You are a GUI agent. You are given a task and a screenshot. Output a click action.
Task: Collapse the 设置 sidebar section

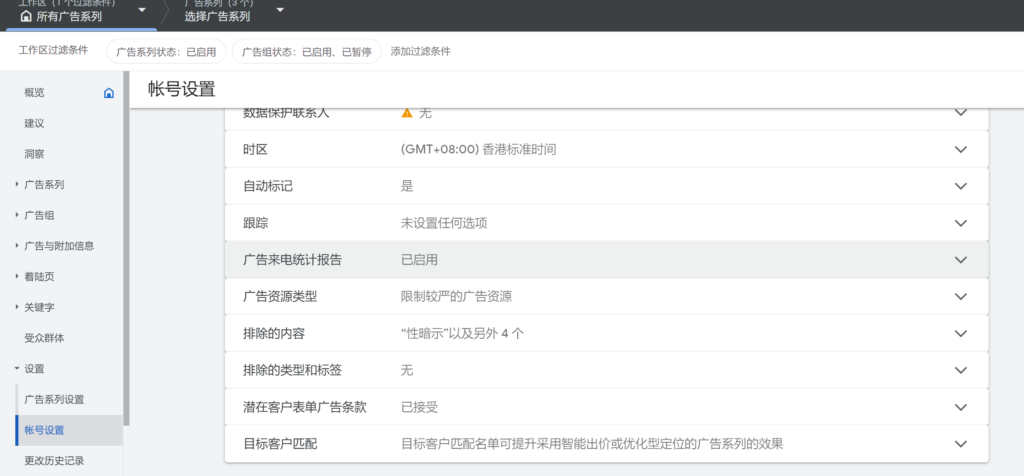[17, 369]
